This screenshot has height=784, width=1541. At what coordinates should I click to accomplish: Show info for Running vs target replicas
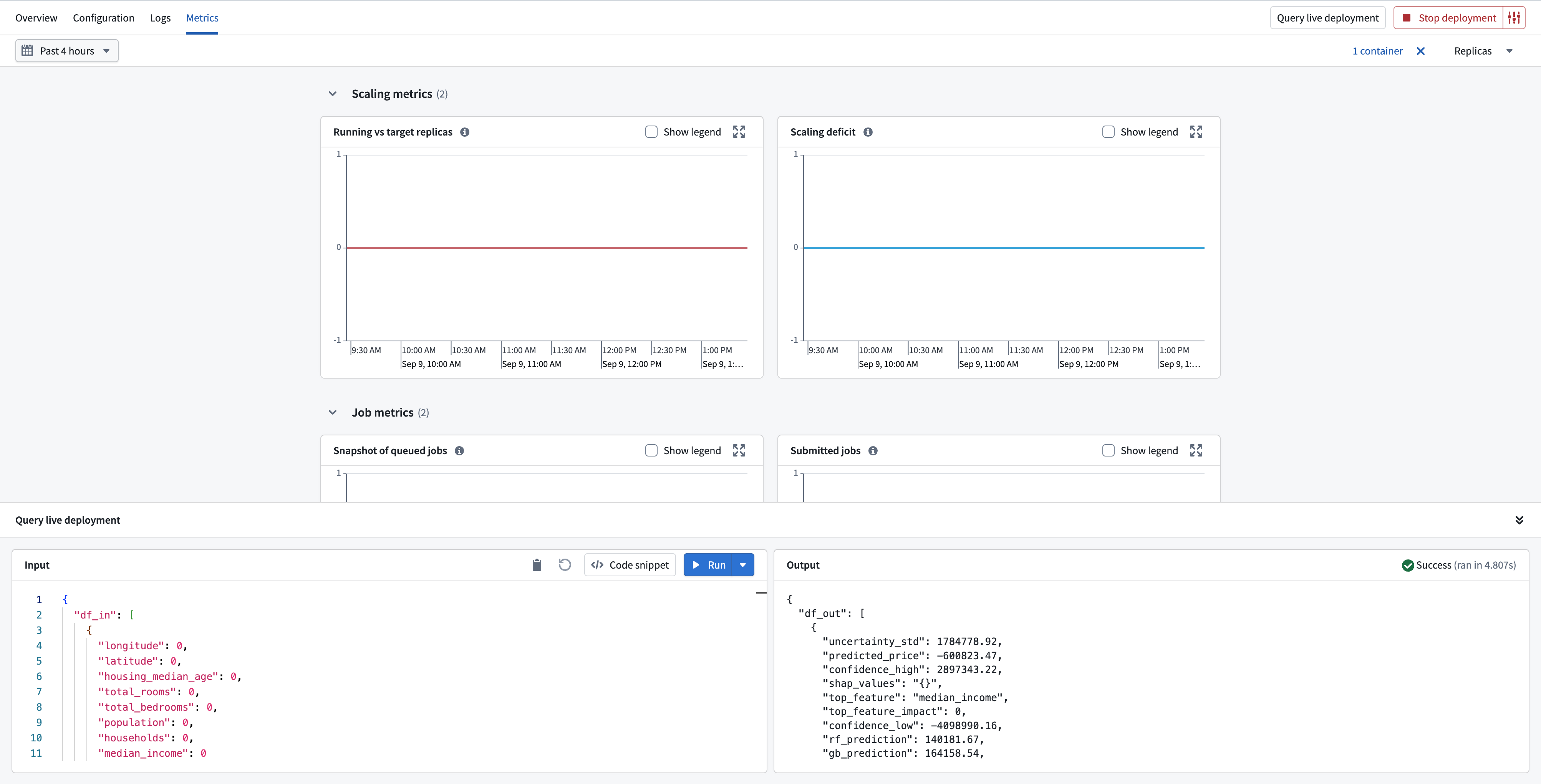tap(465, 132)
